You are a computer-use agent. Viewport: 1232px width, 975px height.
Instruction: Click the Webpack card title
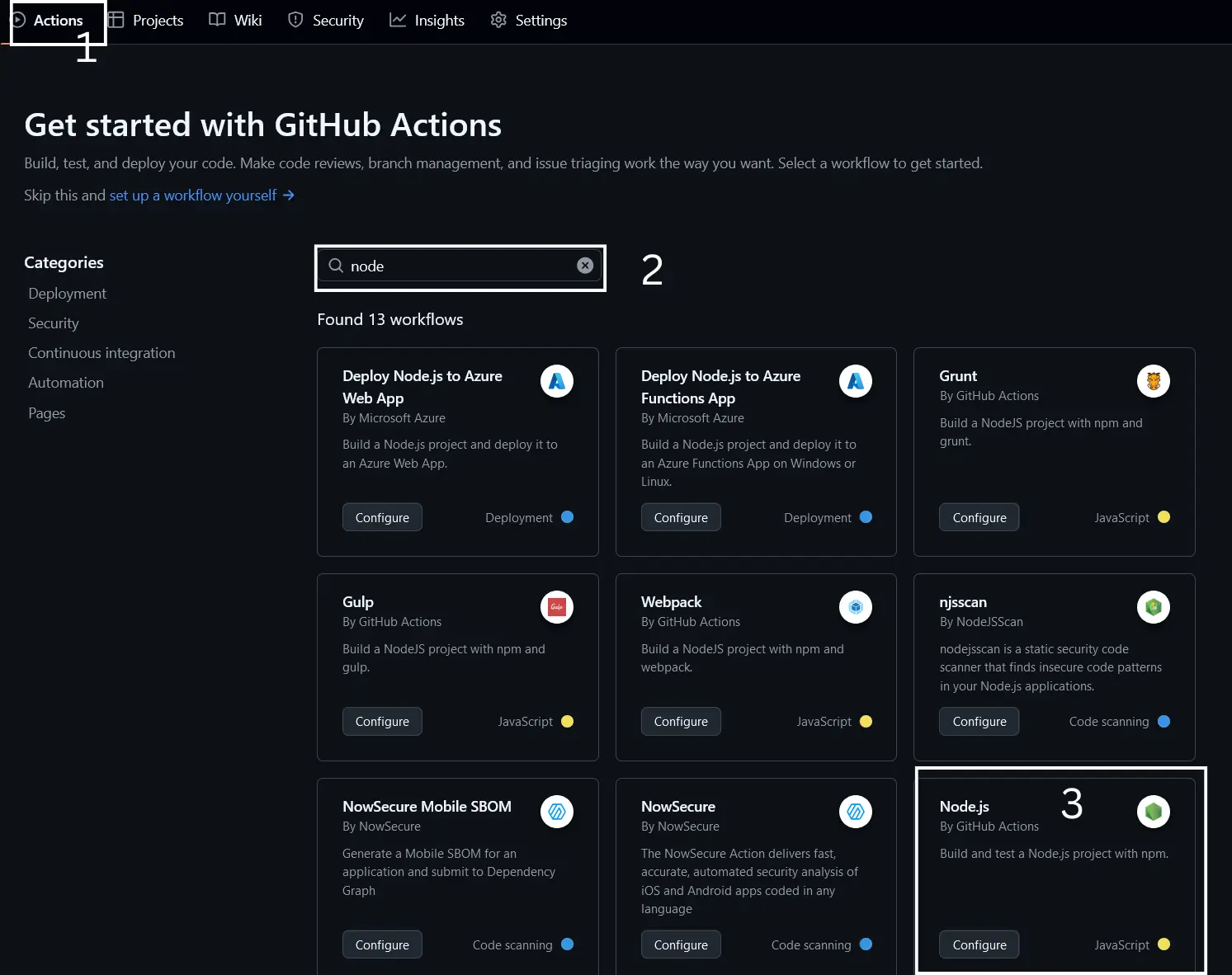pos(671,602)
